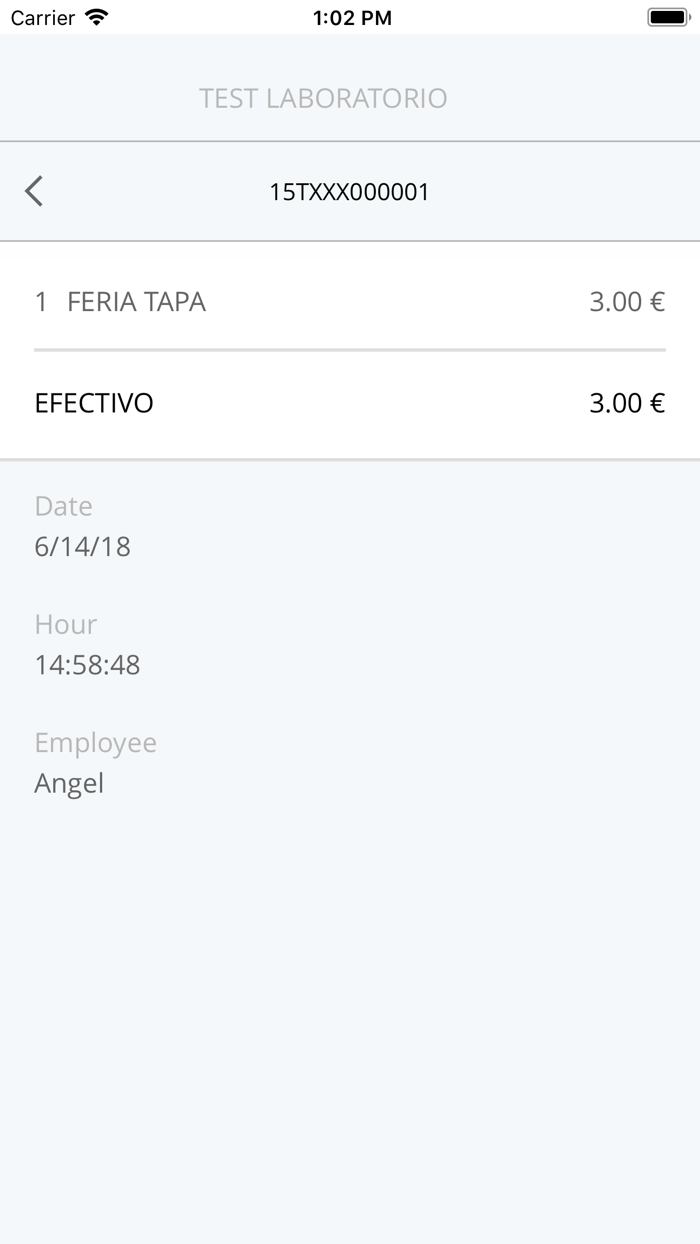Tap the time value 14:58:48
Screen dimensions: 700x1244
point(88,664)
